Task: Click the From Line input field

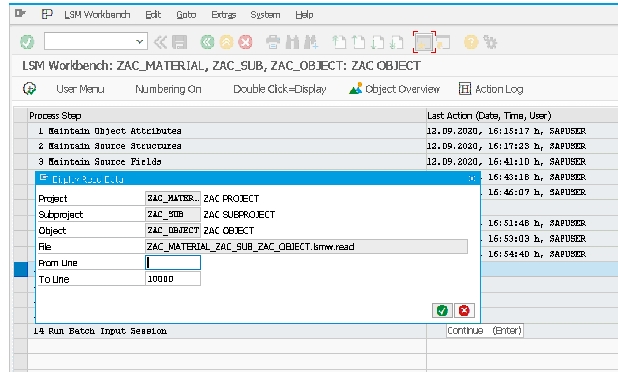Action: (173, 263)
